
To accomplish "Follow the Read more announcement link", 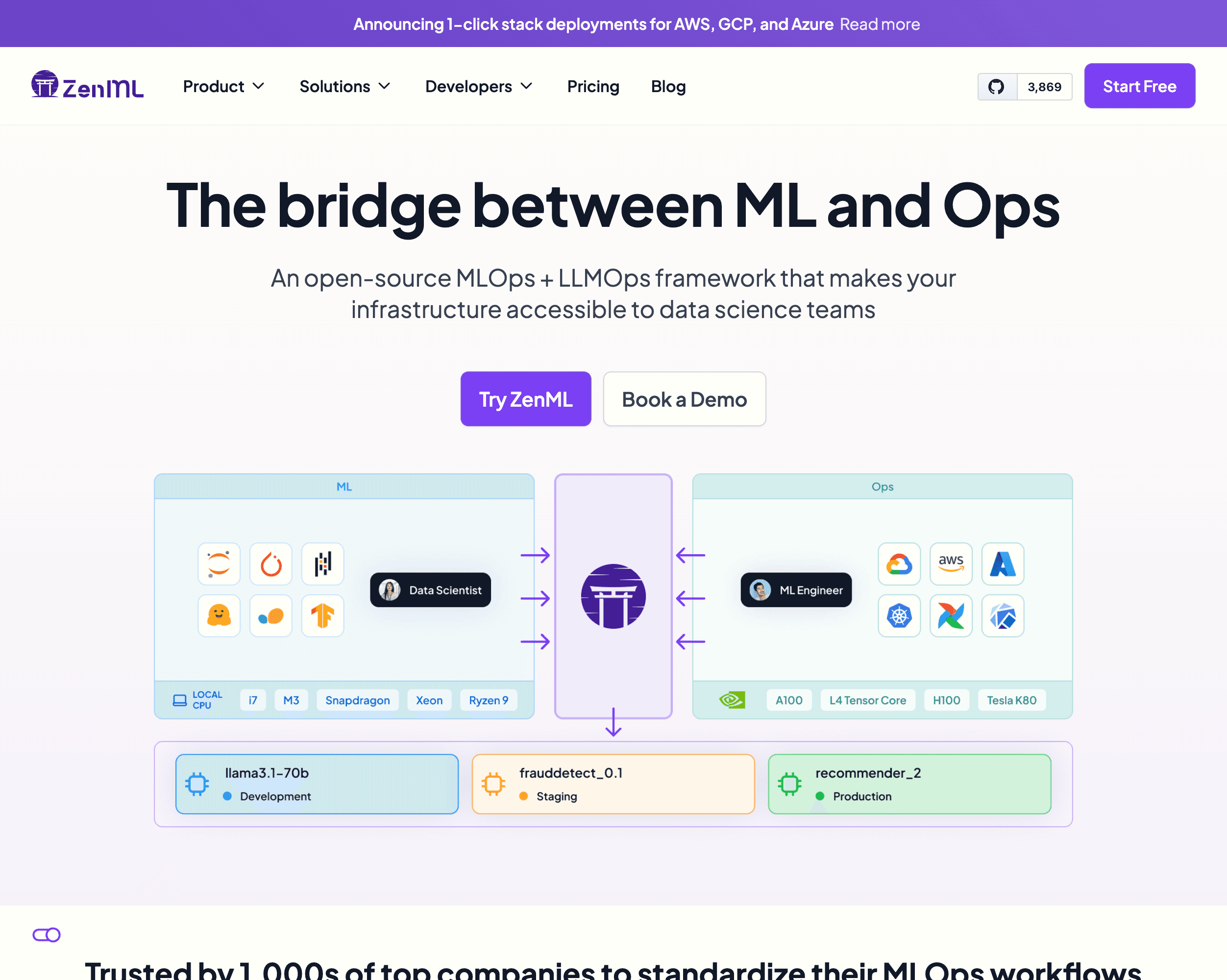I will [x=880, y=24].
